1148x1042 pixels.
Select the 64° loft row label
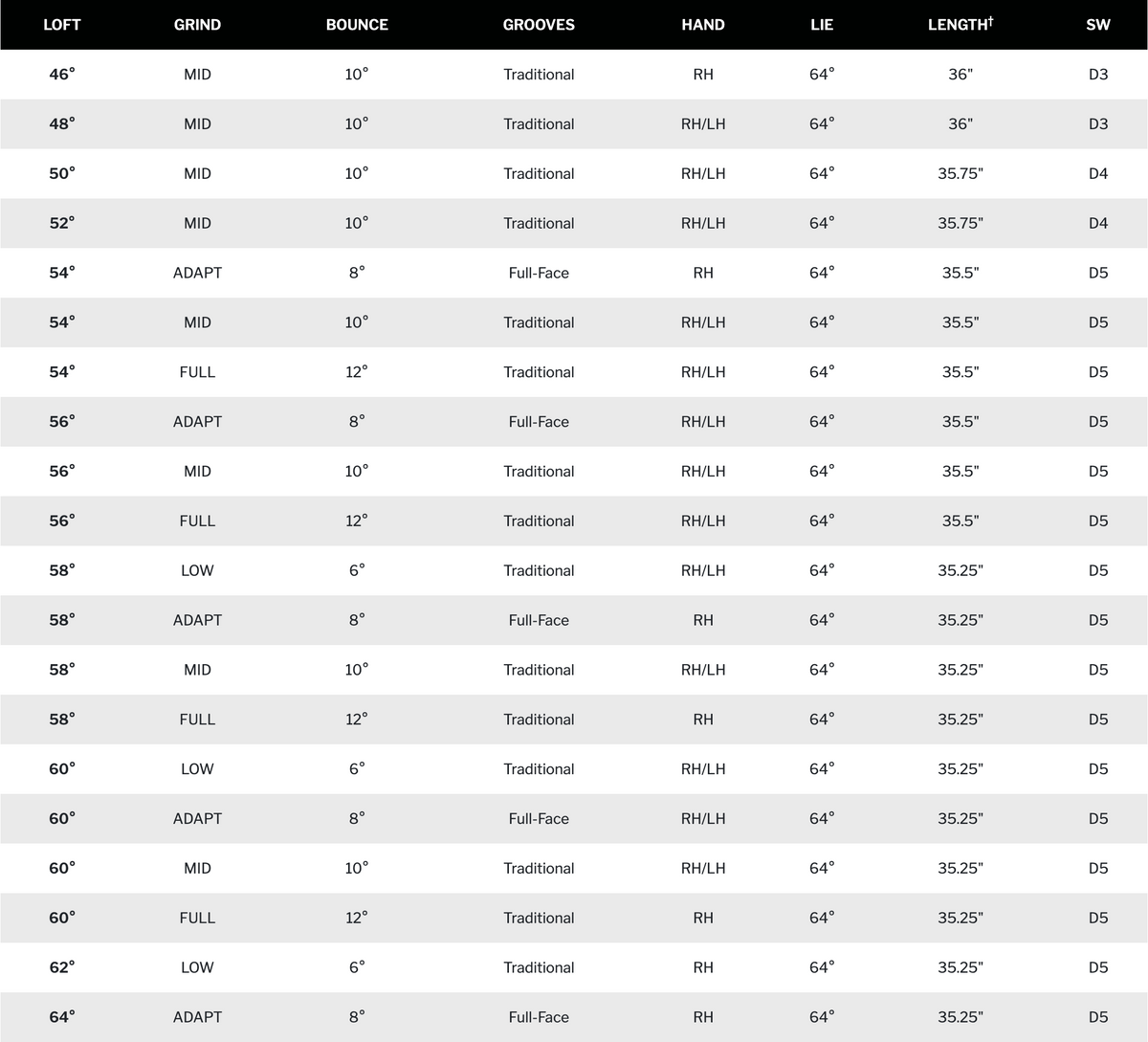pos(62,1017)
